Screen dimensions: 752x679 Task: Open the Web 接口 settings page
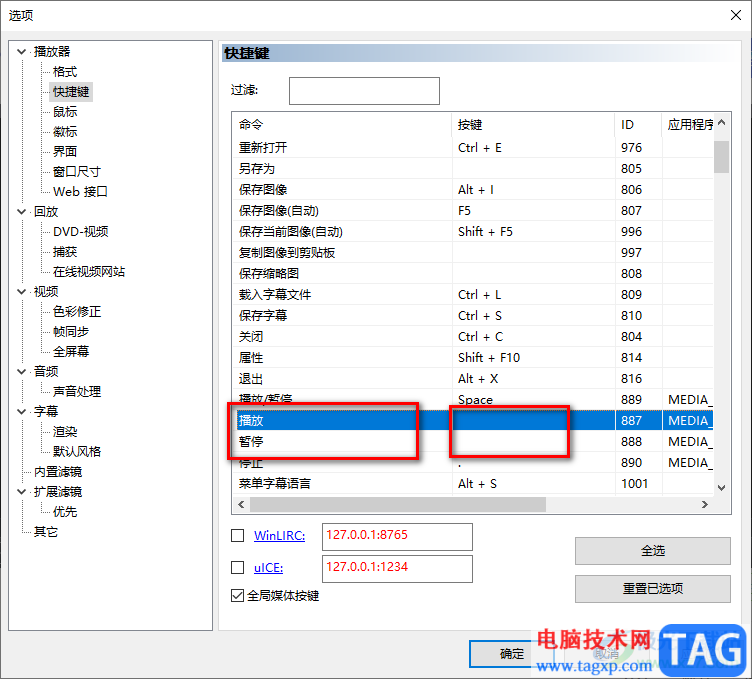click(x=80, y=192)
